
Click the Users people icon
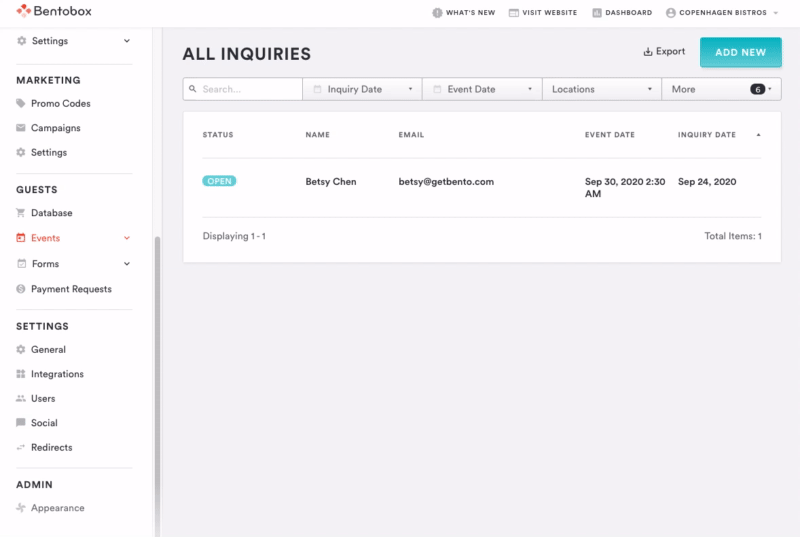click(20, 398)
